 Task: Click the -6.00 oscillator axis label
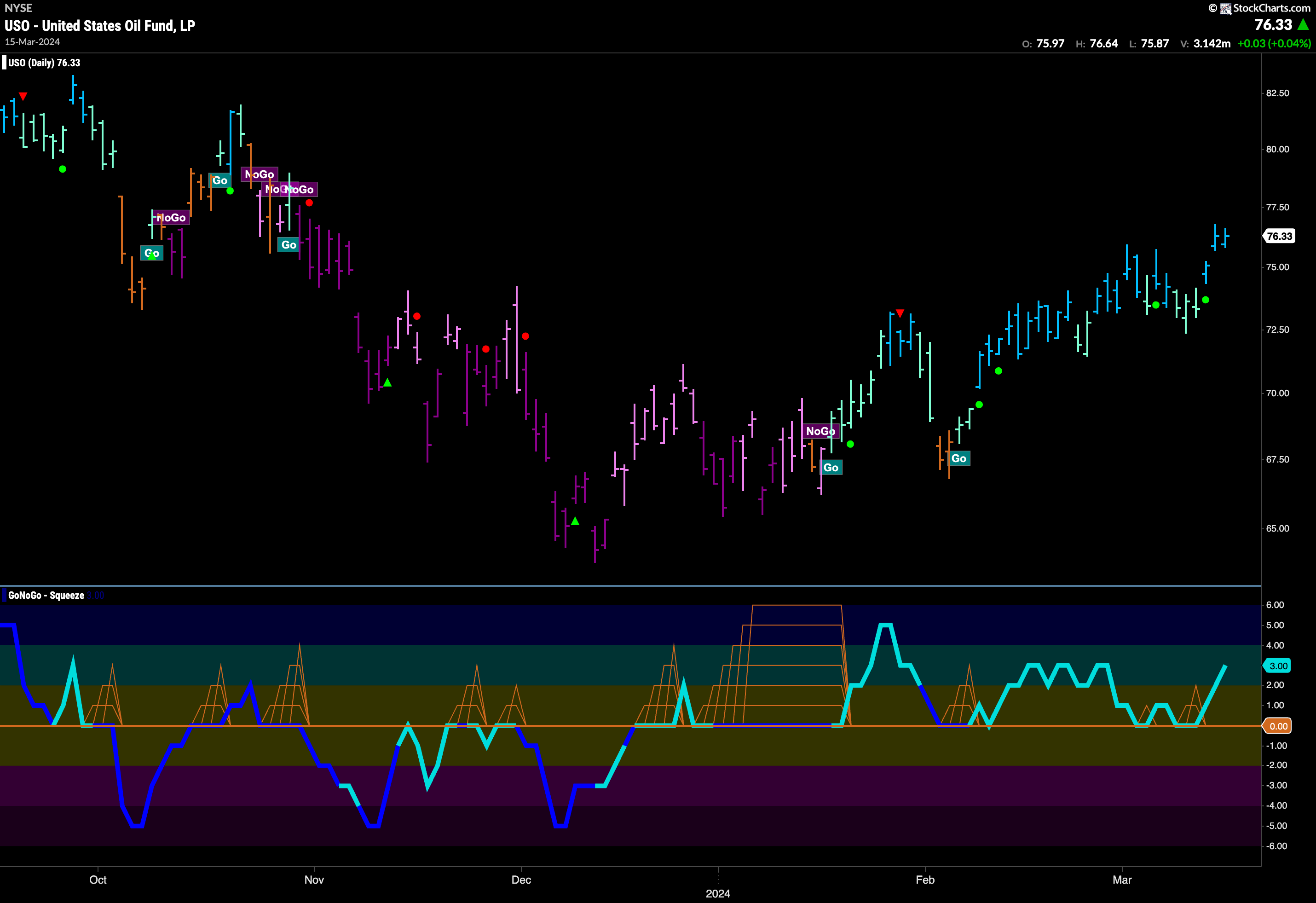pyautogui.click(x=1276, y=846)
